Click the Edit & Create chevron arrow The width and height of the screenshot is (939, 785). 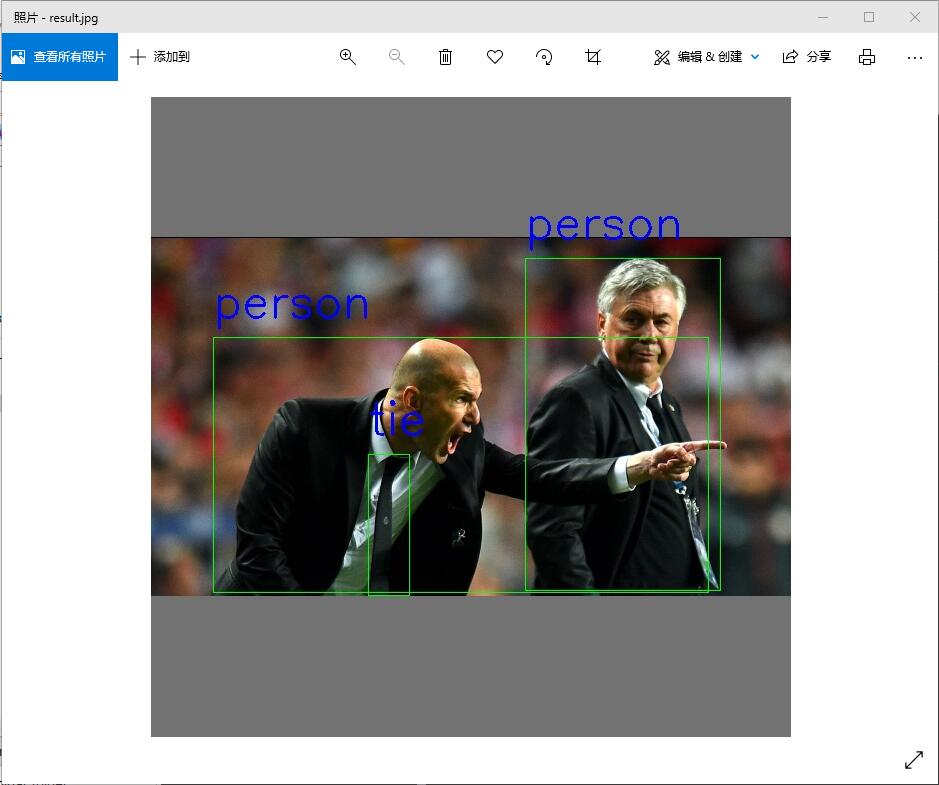(755, 57)
